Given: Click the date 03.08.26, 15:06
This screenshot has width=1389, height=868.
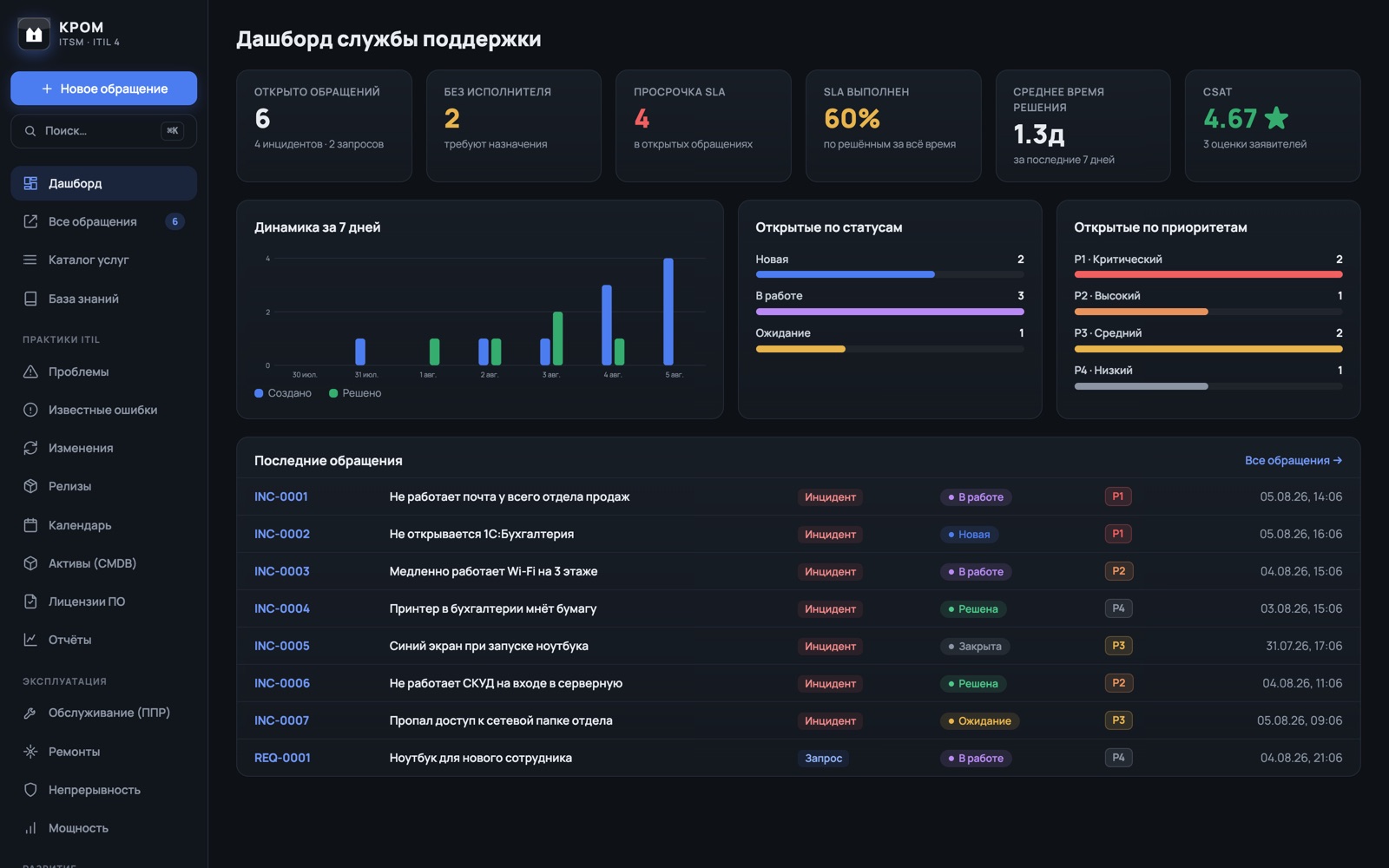Looking at the screenshot, I should (x=1301, y=608).
